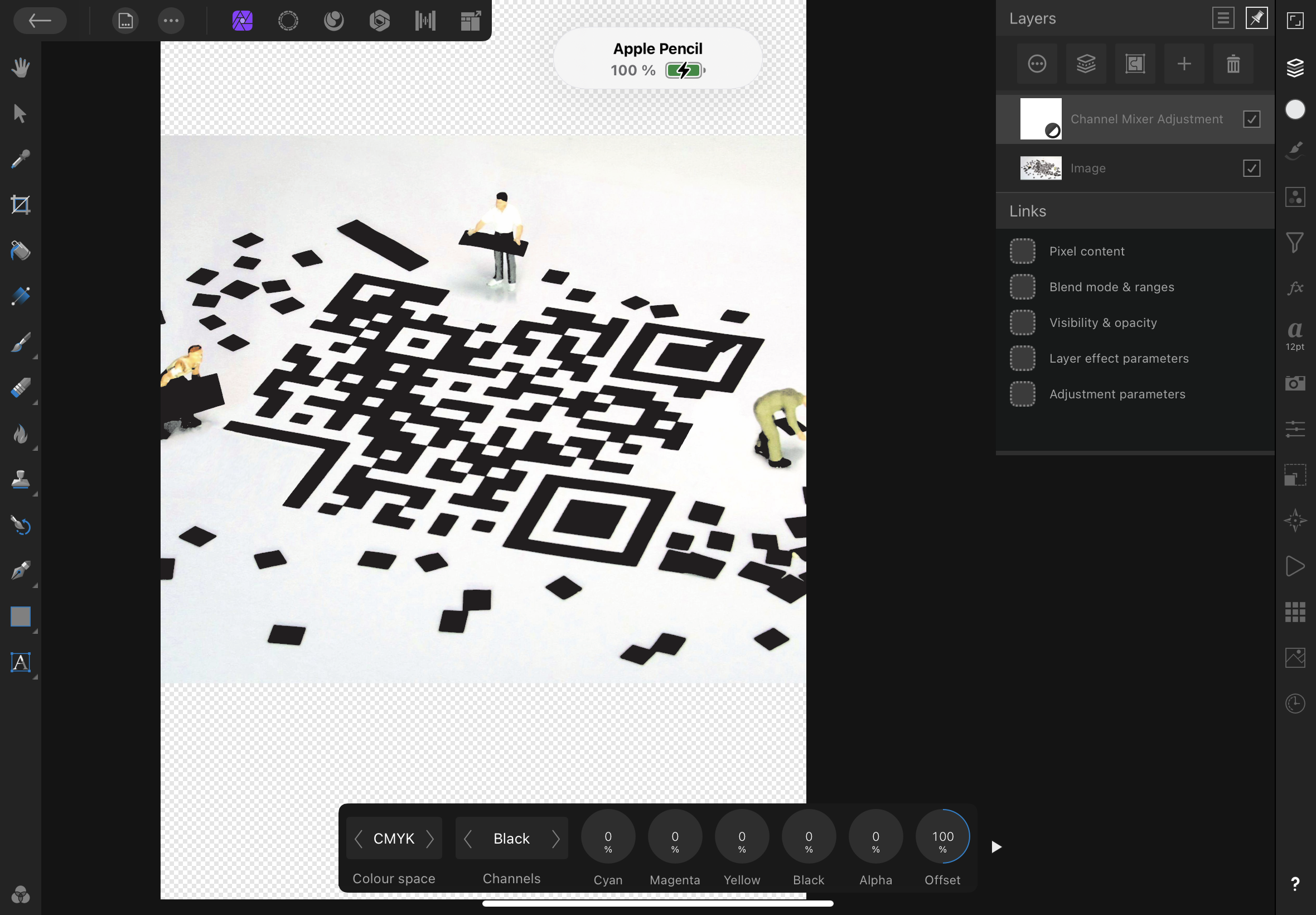The image size is (1316, 915).
Task: Open the Colour studio circle
Action: coord(1295,109)
